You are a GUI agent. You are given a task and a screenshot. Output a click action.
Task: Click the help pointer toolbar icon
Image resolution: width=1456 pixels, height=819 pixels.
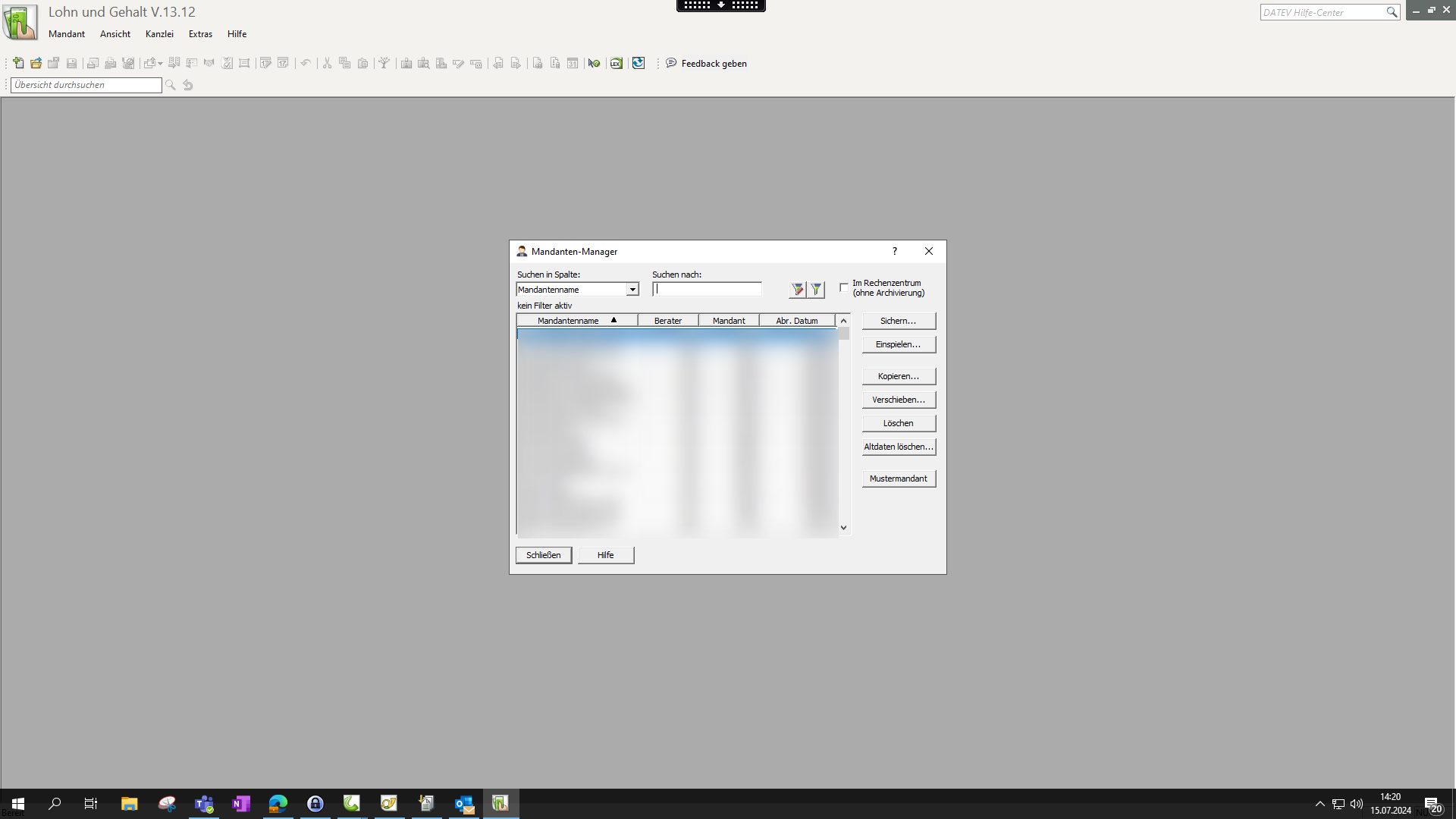(x=594, y=63)
